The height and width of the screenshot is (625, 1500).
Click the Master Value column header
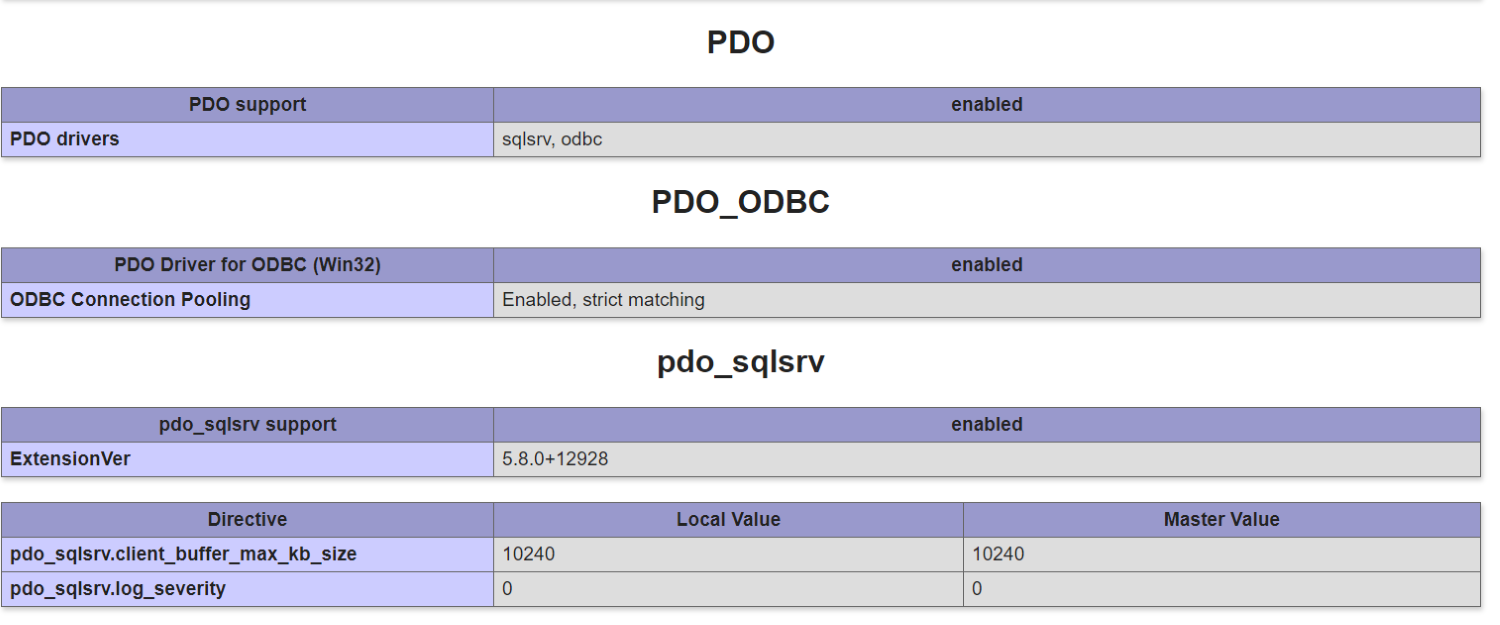point(1221,520)
